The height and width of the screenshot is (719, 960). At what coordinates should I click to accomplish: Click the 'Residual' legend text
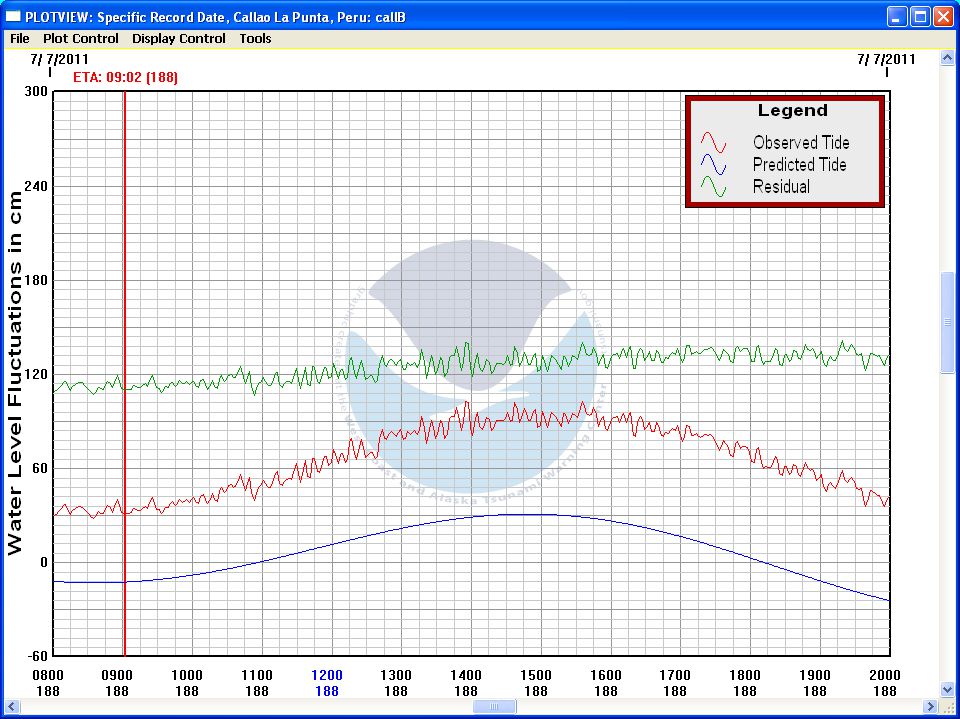point(781,187)
